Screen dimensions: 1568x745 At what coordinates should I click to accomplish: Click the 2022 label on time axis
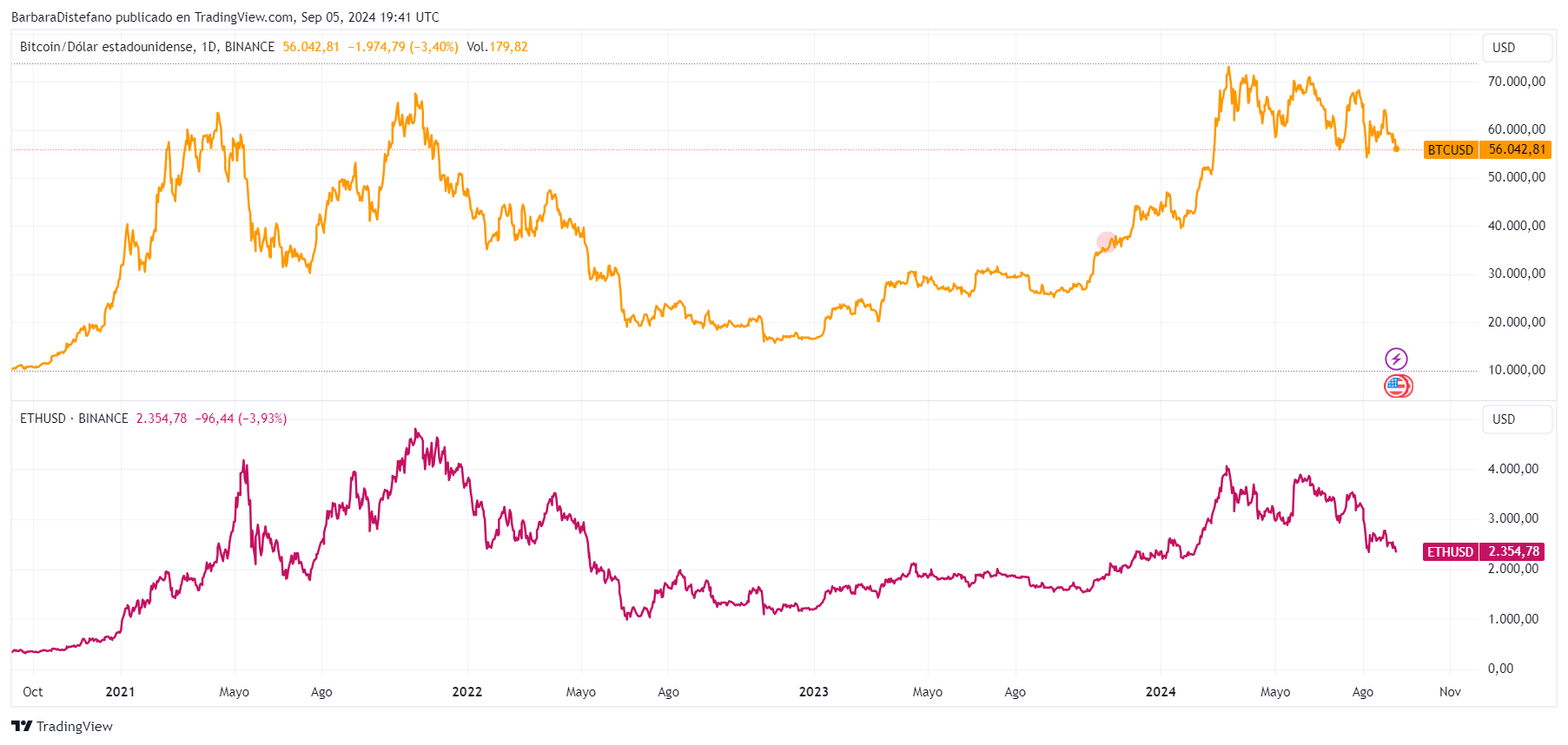(x=467, y=692)
